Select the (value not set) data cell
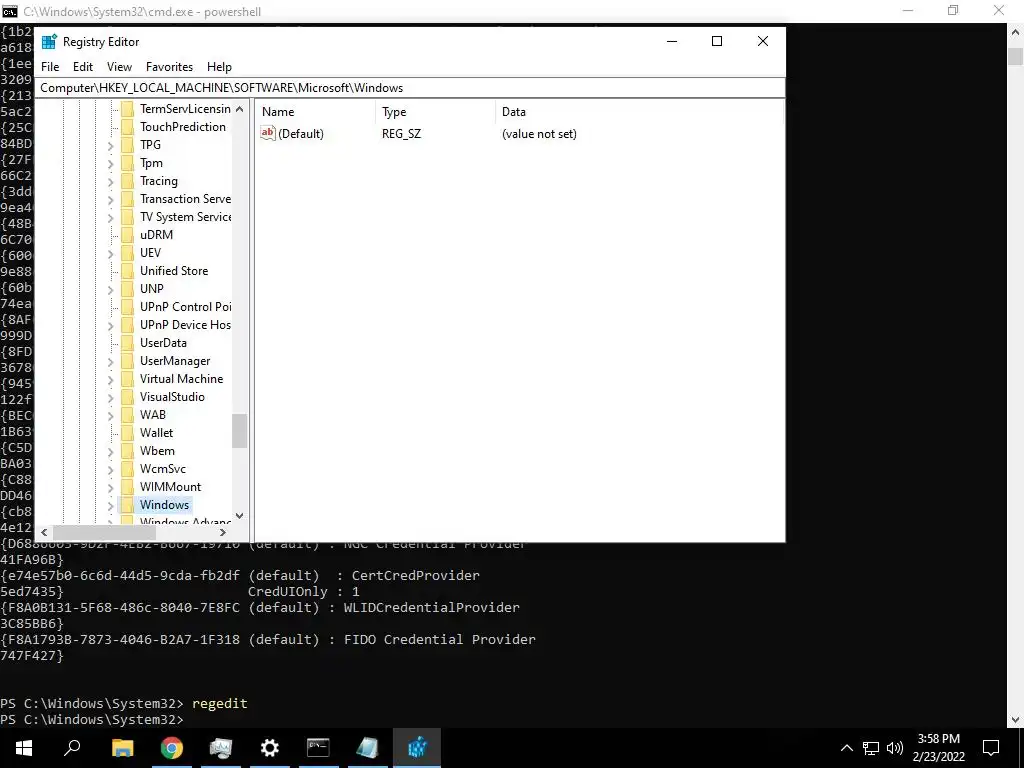The width and height of the screenshot is (1024, 768). click(539, 134)
